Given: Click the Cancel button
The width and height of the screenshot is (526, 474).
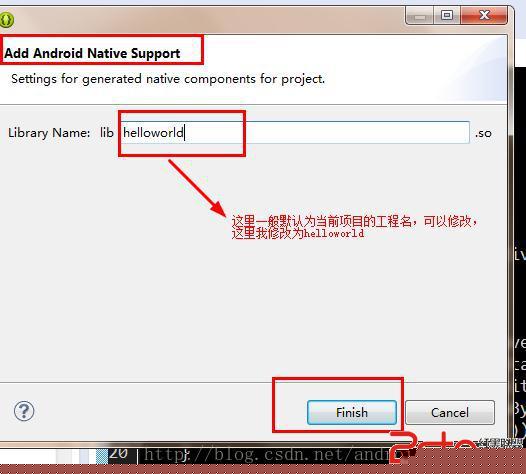Looking at the screenshot, I should 450,412.
